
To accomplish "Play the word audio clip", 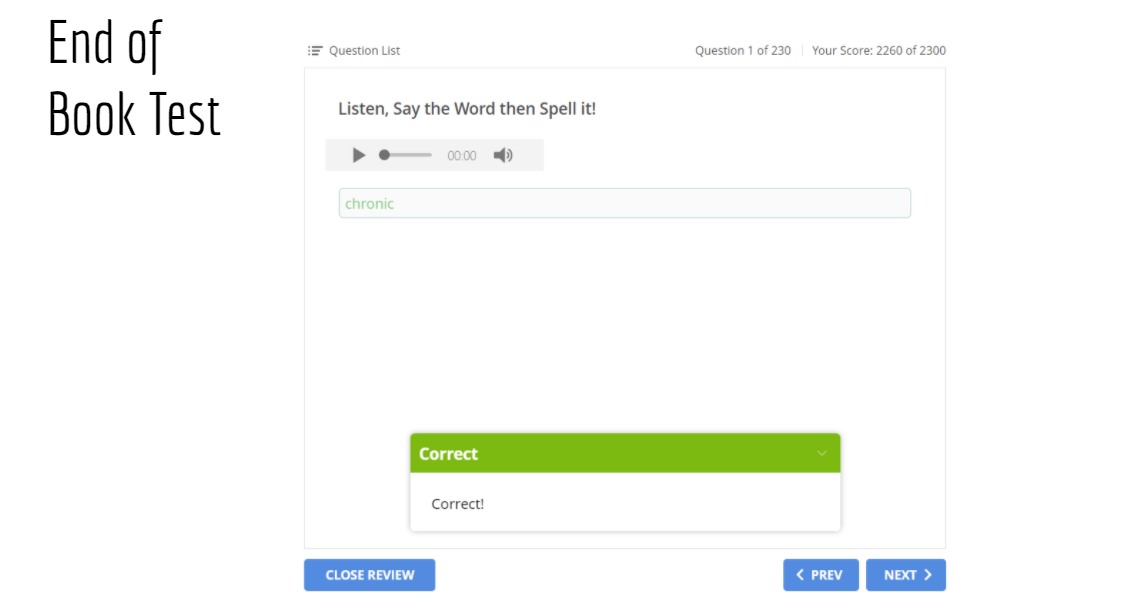I will [359, 155].
